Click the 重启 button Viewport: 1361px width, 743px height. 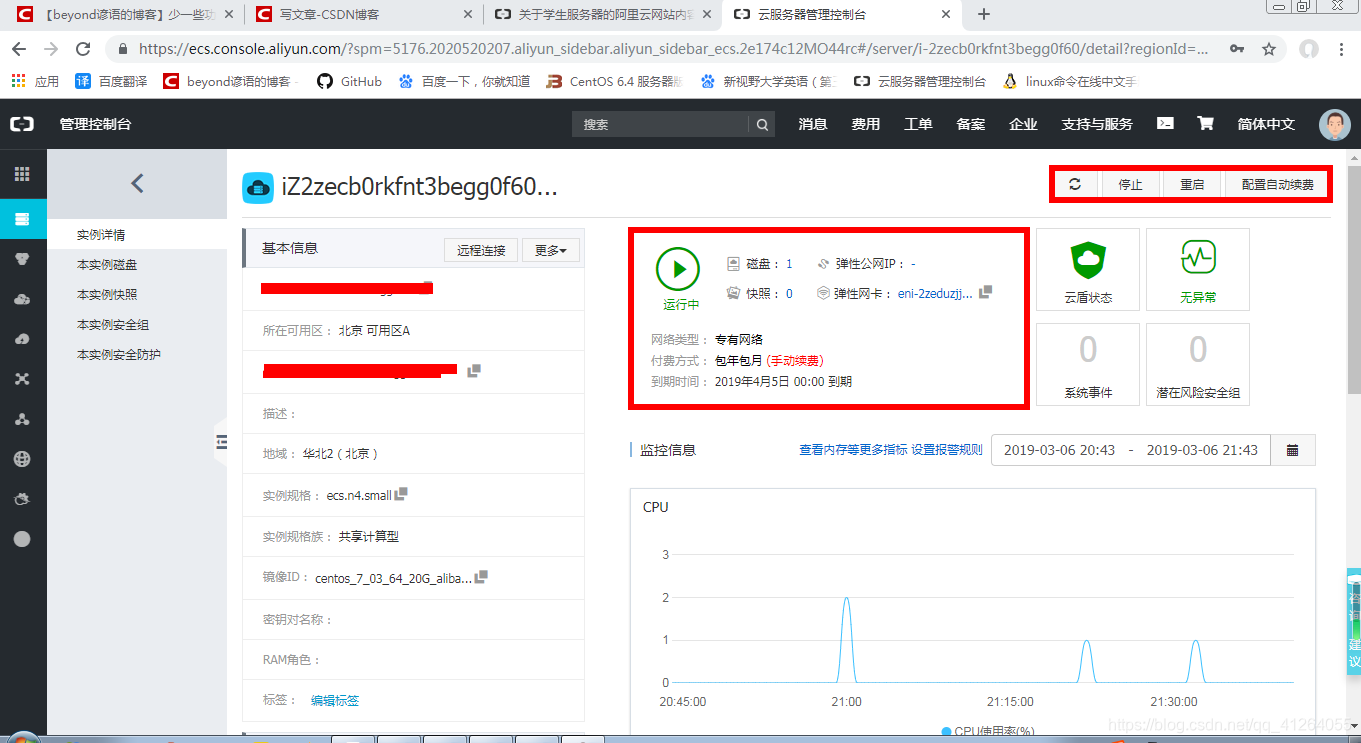tap(1192, 184)
